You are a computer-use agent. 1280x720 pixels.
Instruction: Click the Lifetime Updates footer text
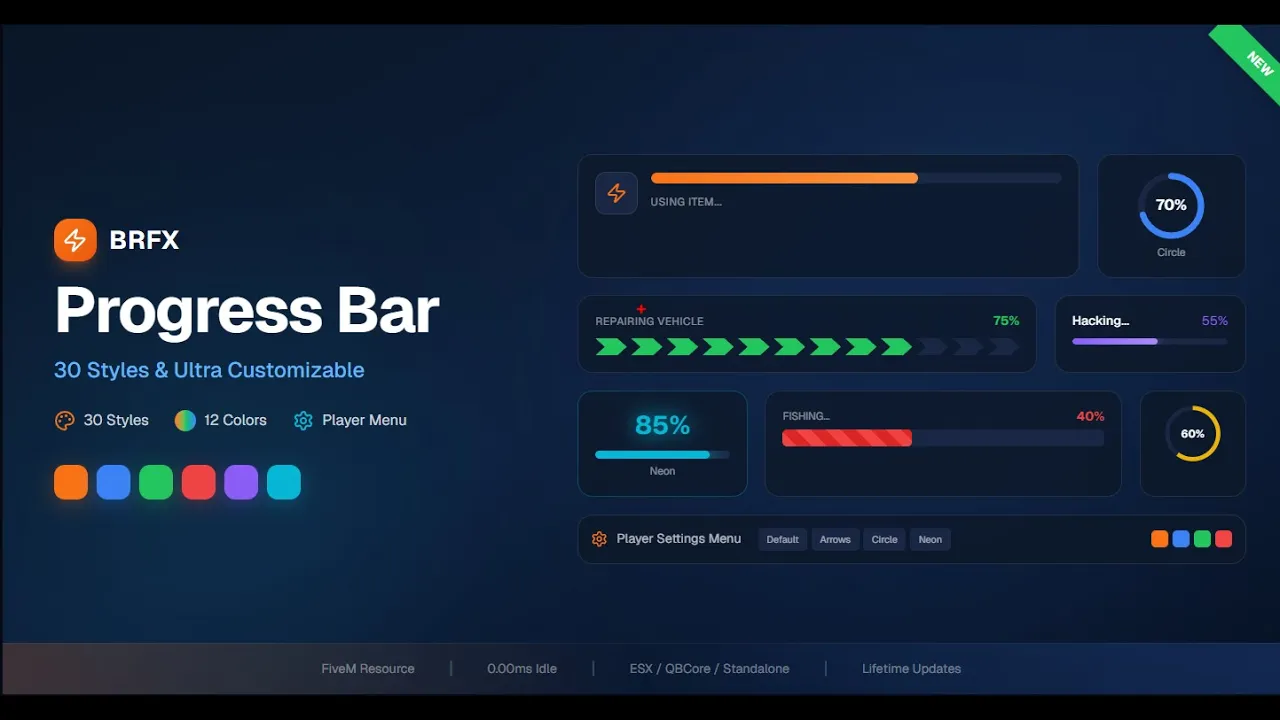(x=911, y=669)
